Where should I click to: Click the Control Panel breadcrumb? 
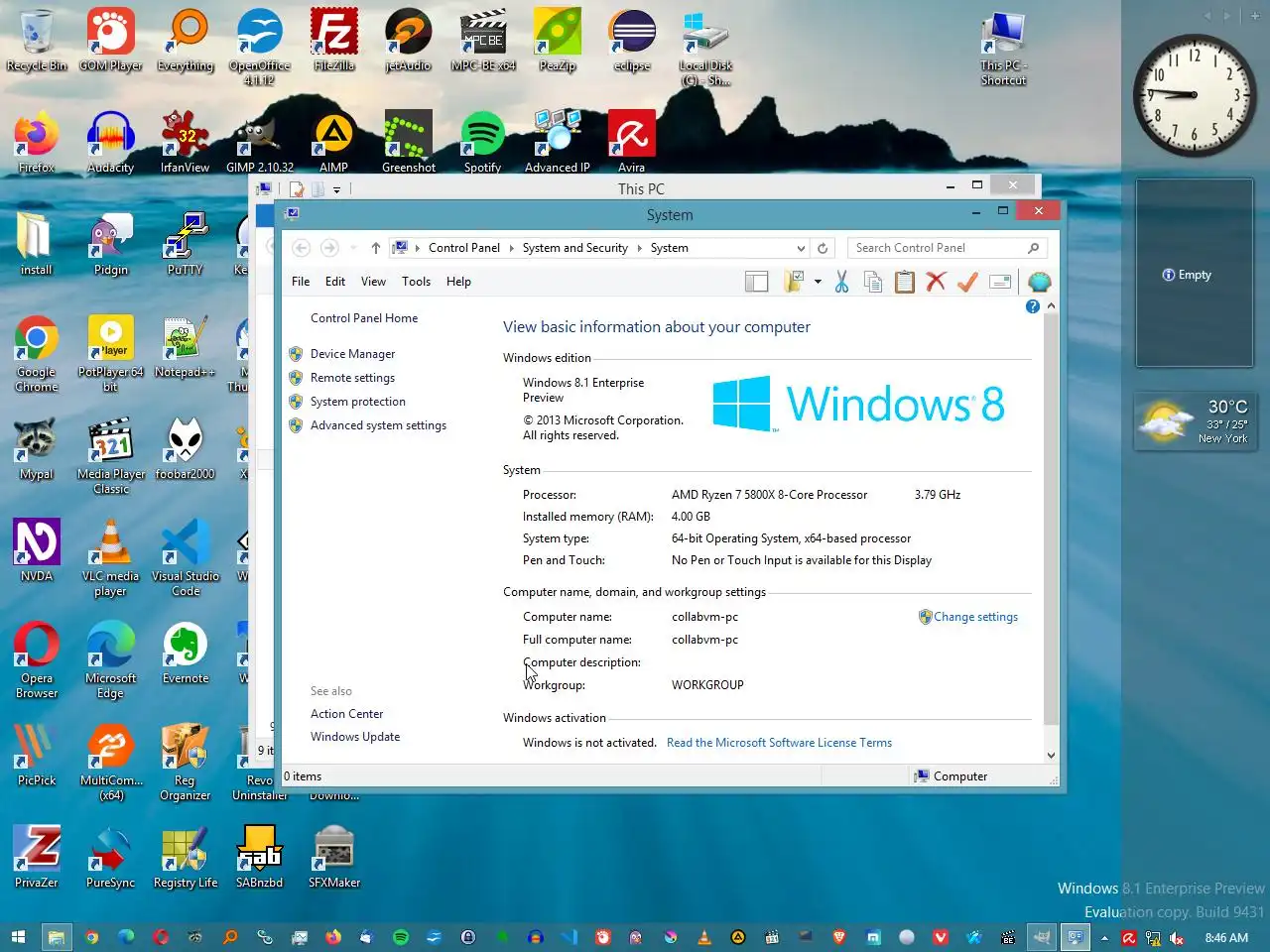coord(463,248)
